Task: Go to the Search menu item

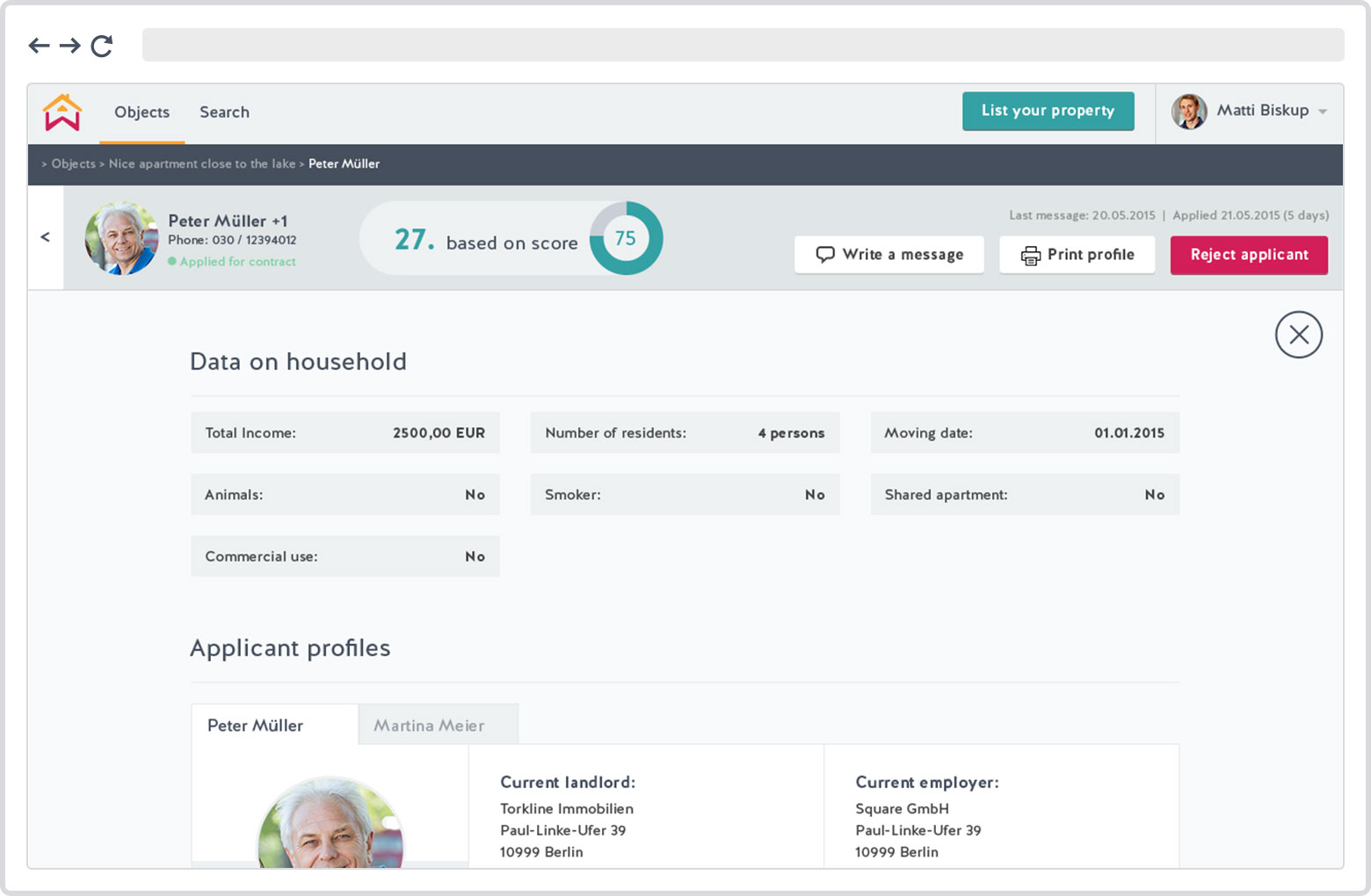Action: pyautogui.click(x=224, y=112)
